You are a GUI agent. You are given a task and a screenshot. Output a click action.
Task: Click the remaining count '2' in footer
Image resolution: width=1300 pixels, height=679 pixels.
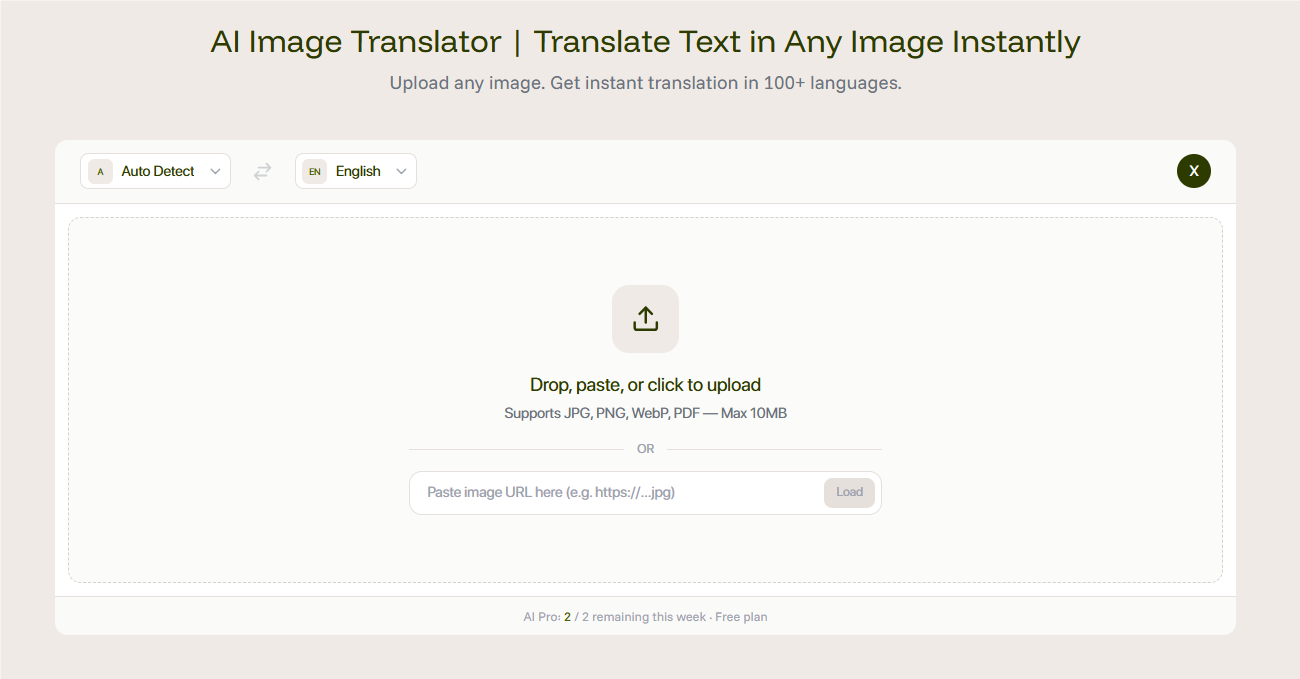point(567,617)
